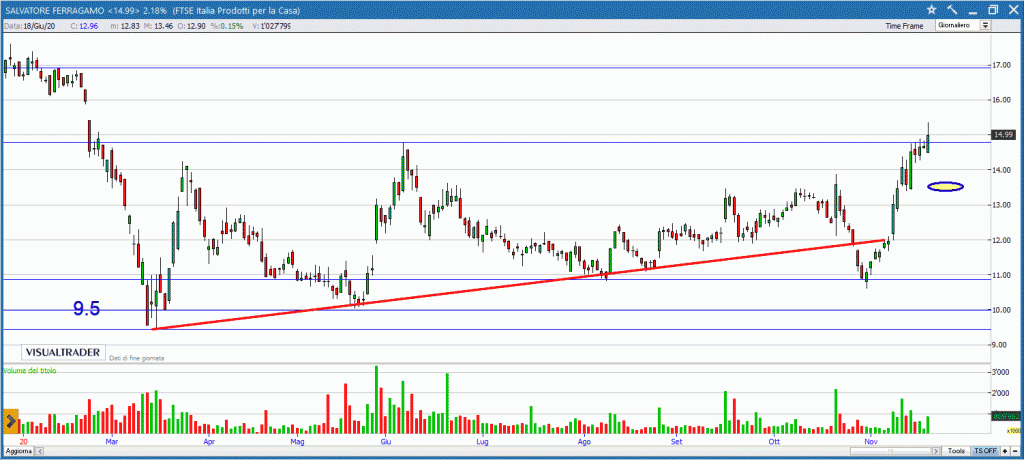The height and width of the screenshot is (460, 1024).
Task: Open the Tools button
Action: [x=957, y=451]
